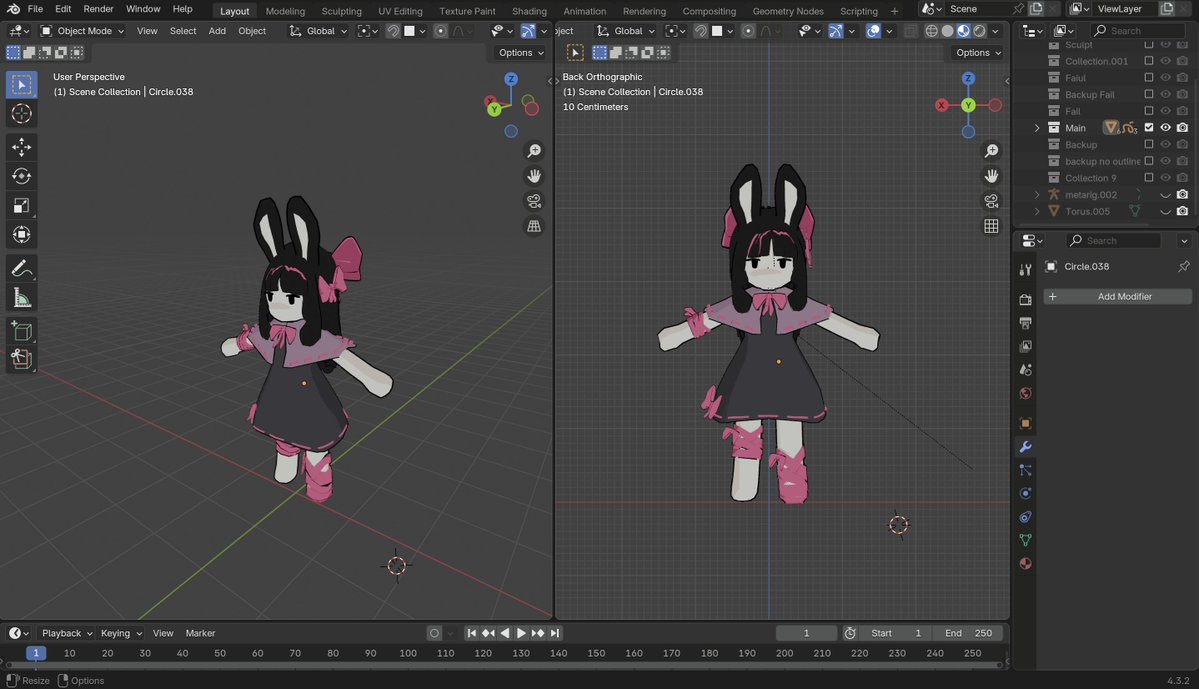Switch to rendered shading in the right viewport

[x=980, y=31]
